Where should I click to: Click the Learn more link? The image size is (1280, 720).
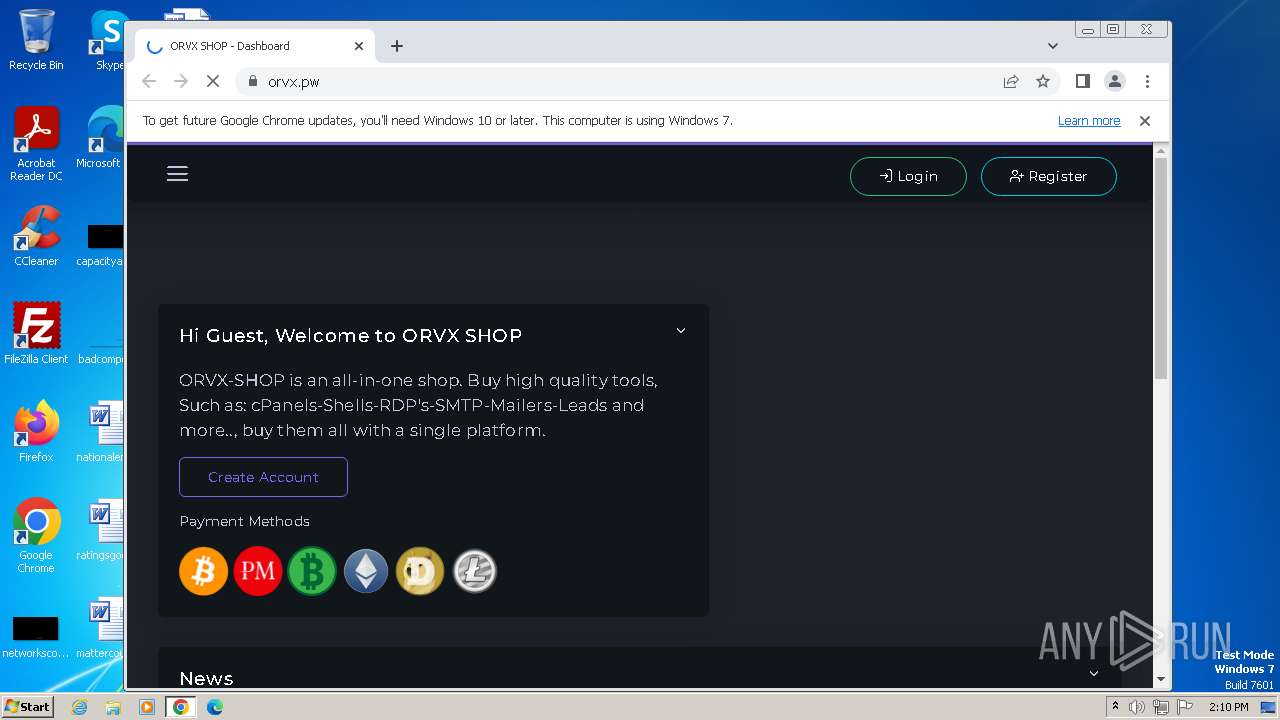1089,121
